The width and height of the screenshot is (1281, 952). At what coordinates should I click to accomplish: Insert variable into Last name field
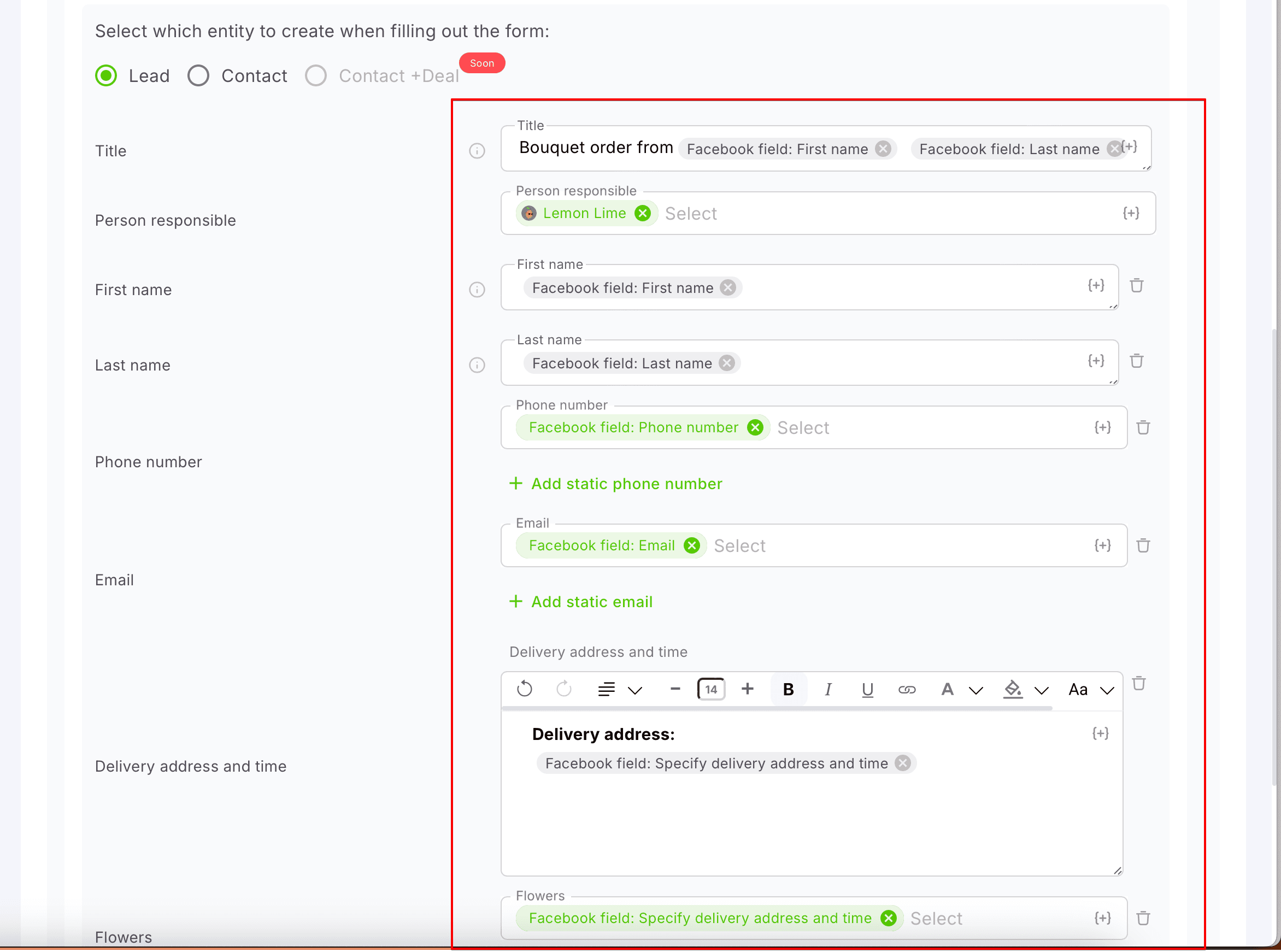1096,361
